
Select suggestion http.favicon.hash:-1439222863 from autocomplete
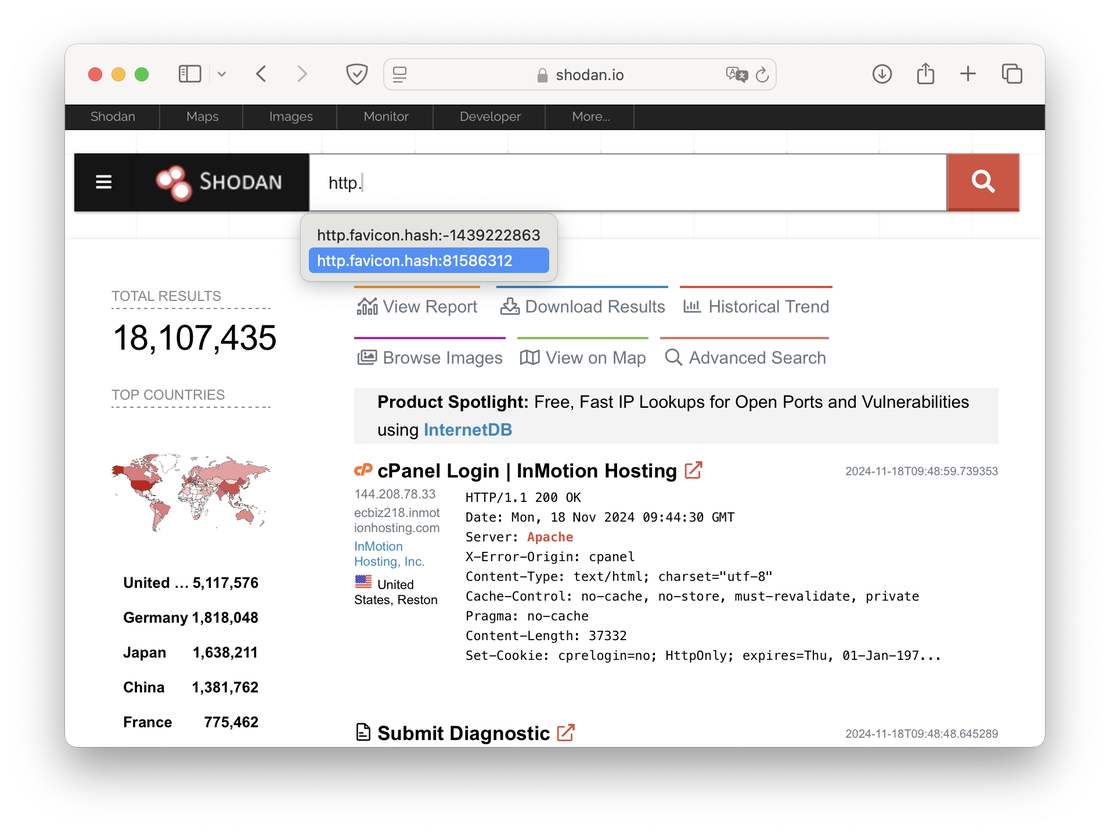[428, 235]
